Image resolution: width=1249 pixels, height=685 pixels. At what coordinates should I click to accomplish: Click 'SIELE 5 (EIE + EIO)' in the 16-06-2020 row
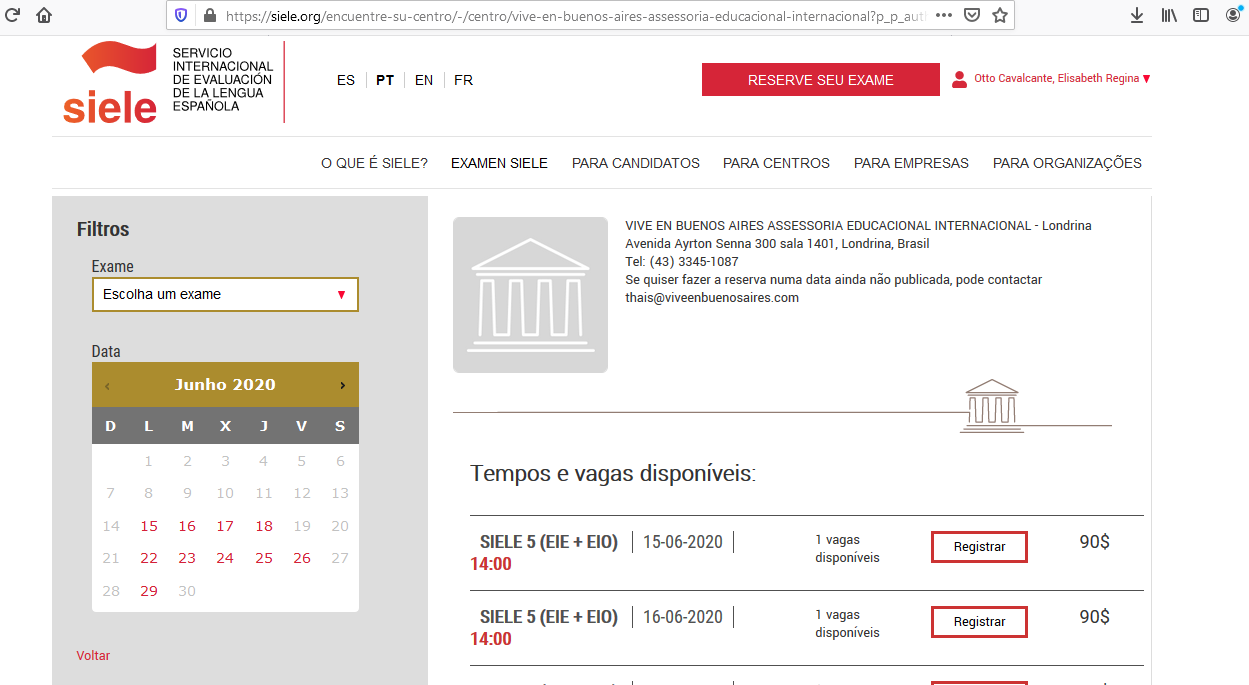coord(549,617)
